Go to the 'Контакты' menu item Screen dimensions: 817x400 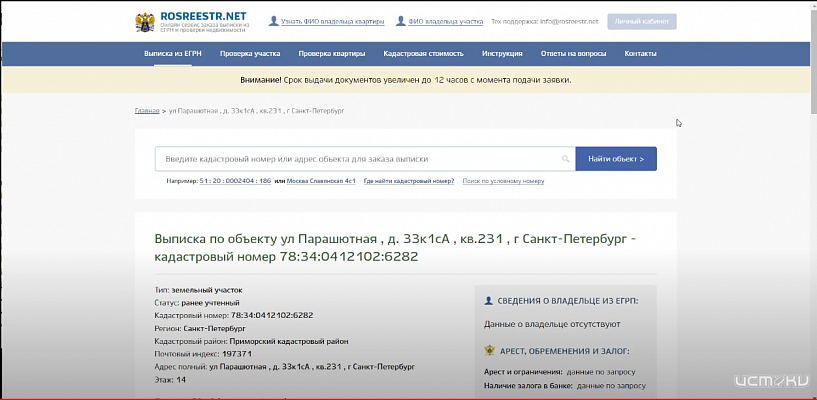pyautogui.click(x=640, y=54)
